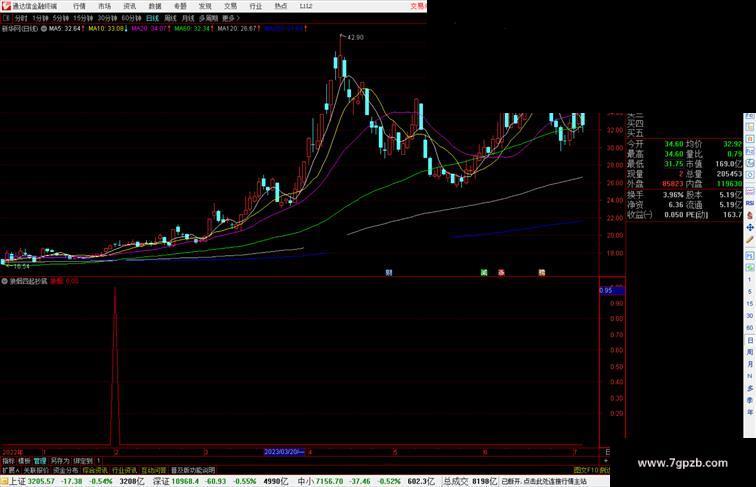Click the blue 0.95 axis value marker
This screenshot has height=487, width=756.
coord(612,291)
